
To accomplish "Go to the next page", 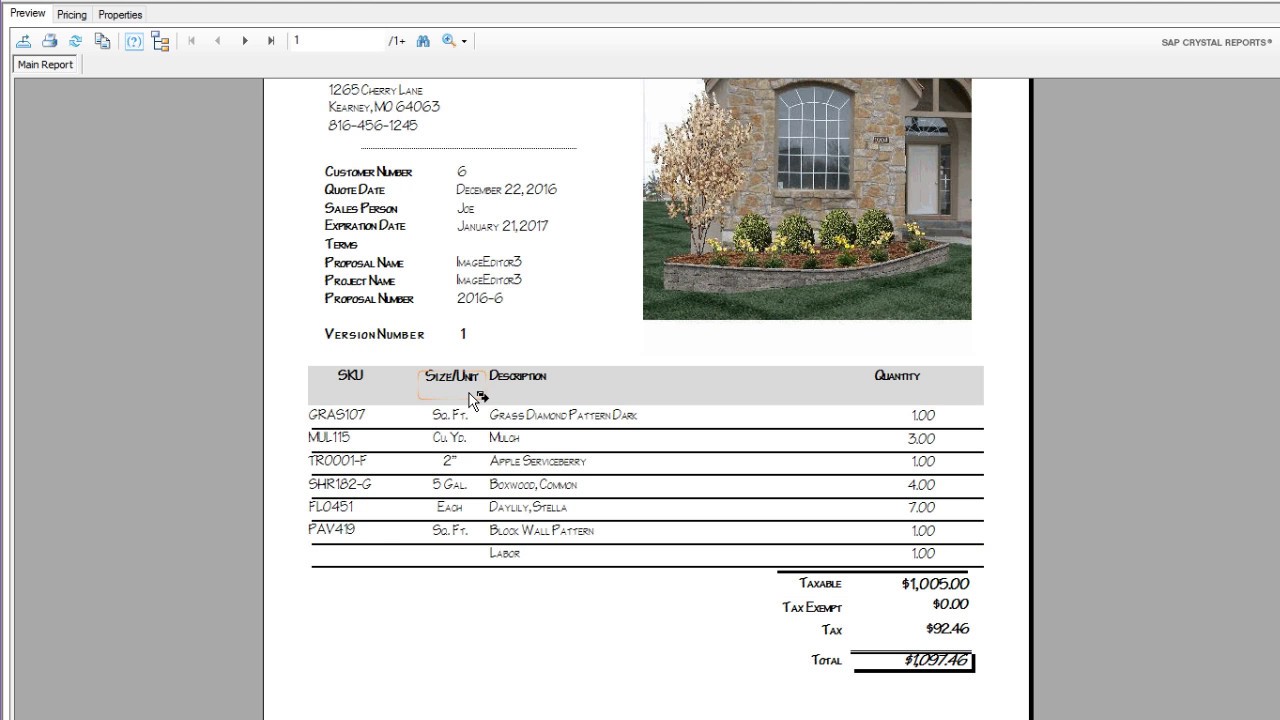I will tap(245, 41).
